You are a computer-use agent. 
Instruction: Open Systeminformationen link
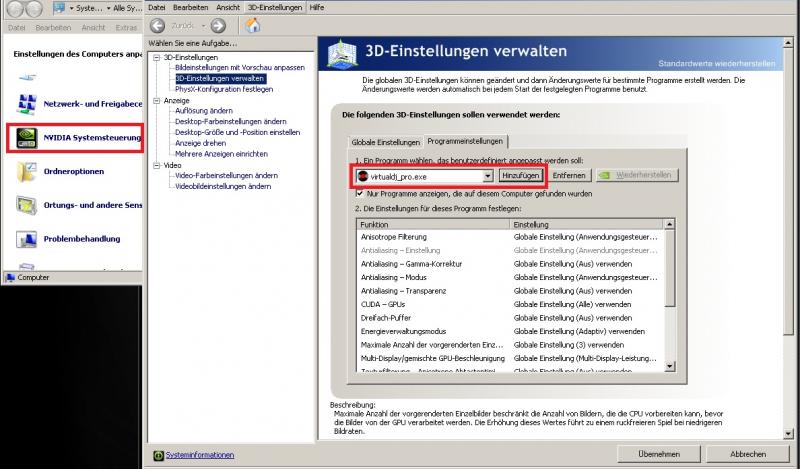tap(199, 455)
